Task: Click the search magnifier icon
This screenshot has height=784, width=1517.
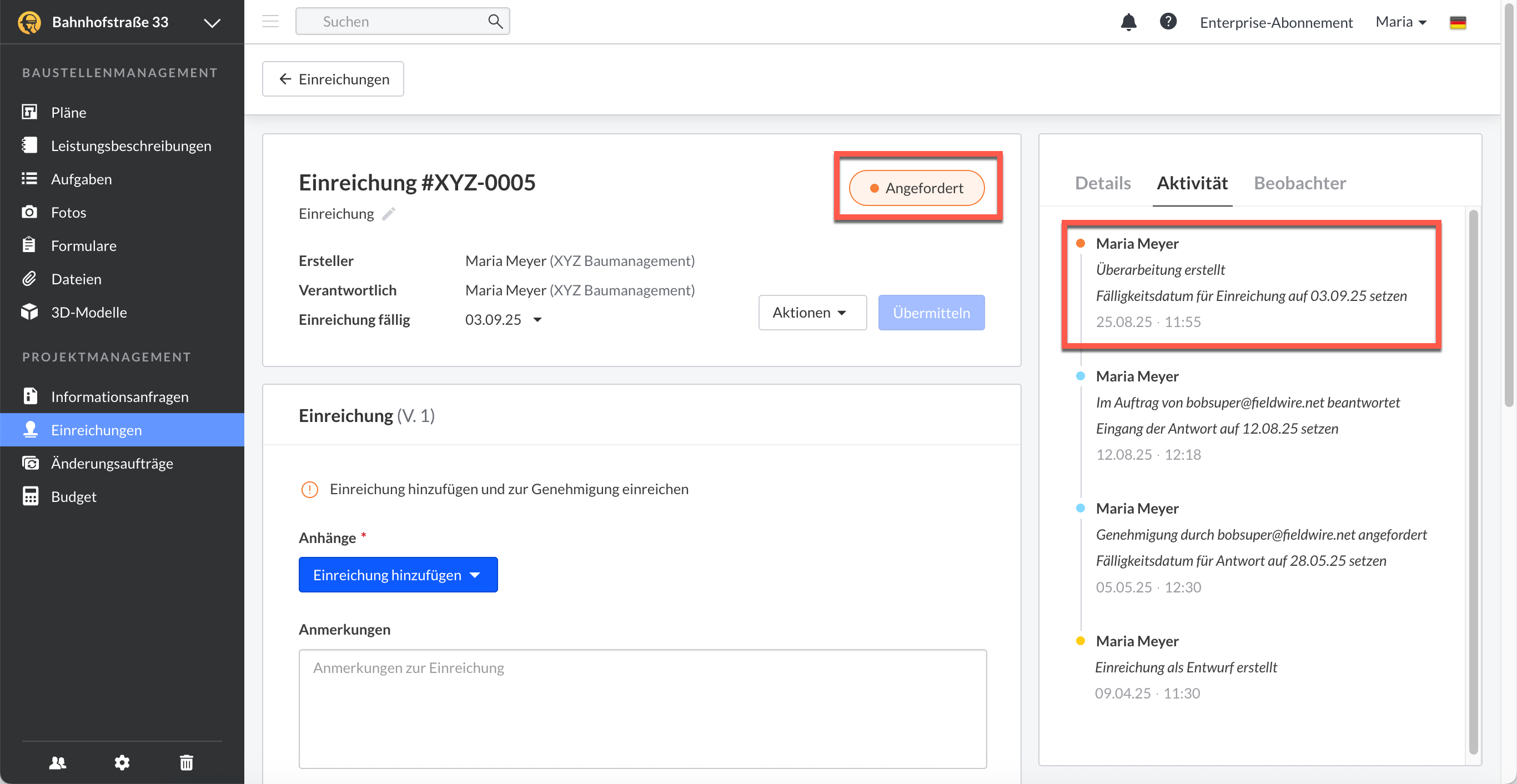Action: tap(495, 22)
